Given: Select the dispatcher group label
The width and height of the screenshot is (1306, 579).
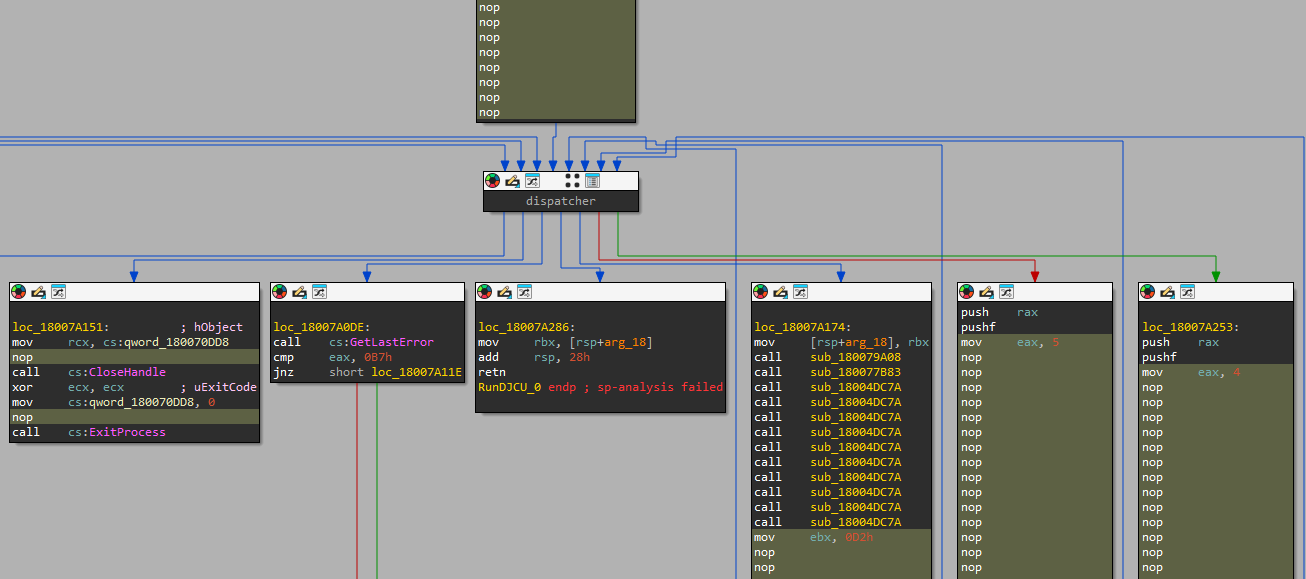Looking at the screenshot, I should [x=561, y=201].
